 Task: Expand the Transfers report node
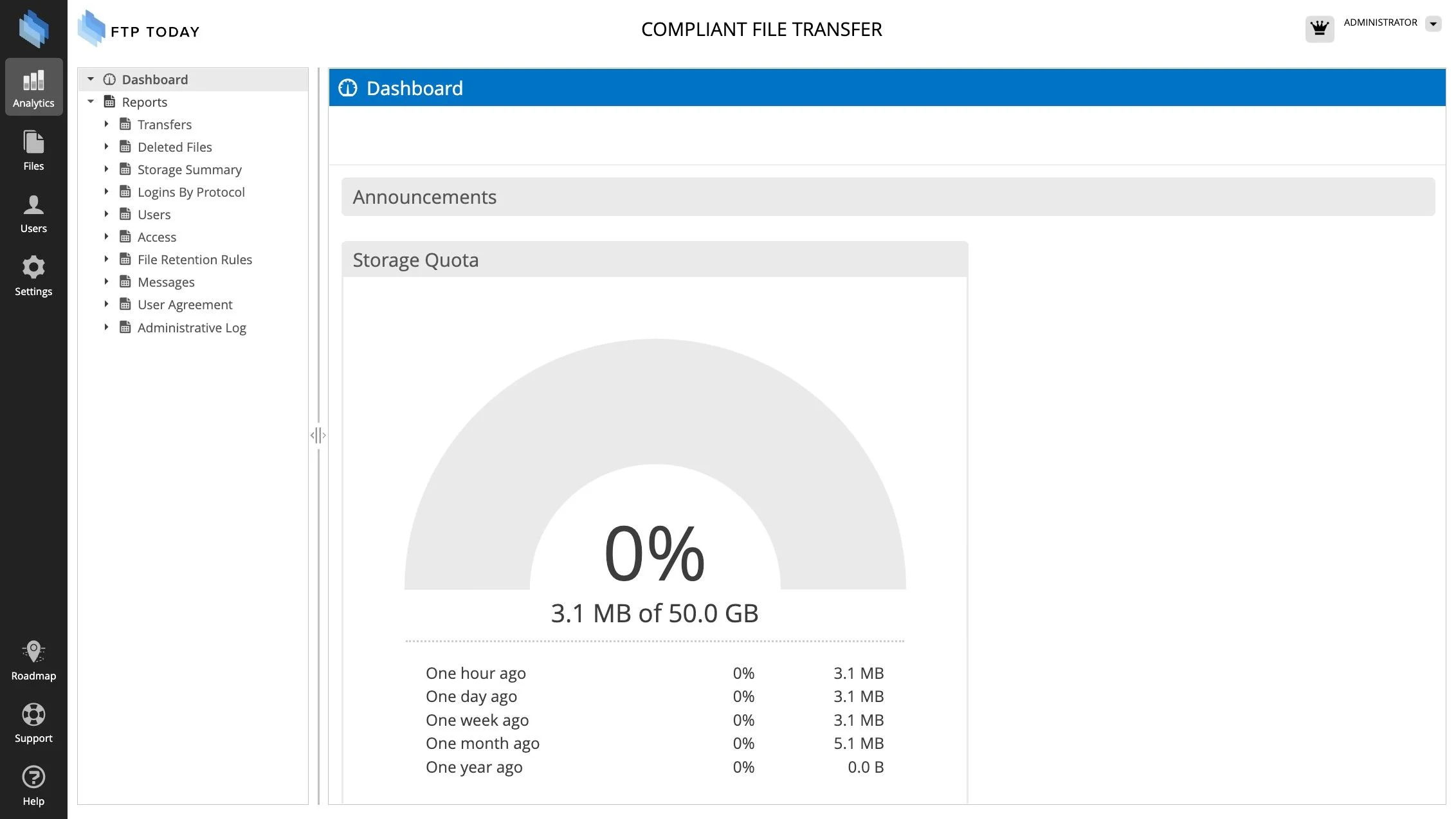(x=106, y=124)
